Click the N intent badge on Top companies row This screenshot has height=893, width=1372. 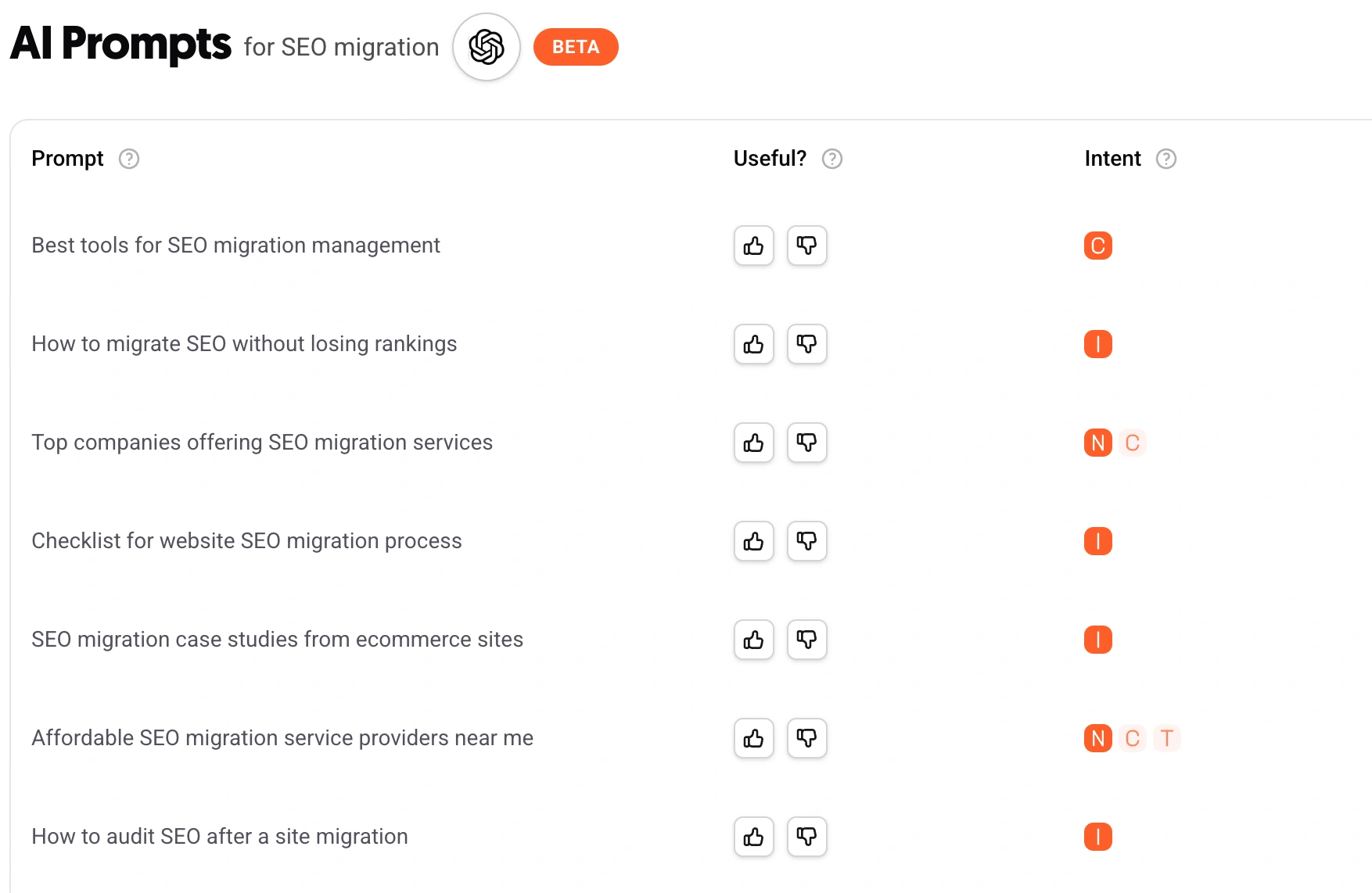(x=1097, y=443)
